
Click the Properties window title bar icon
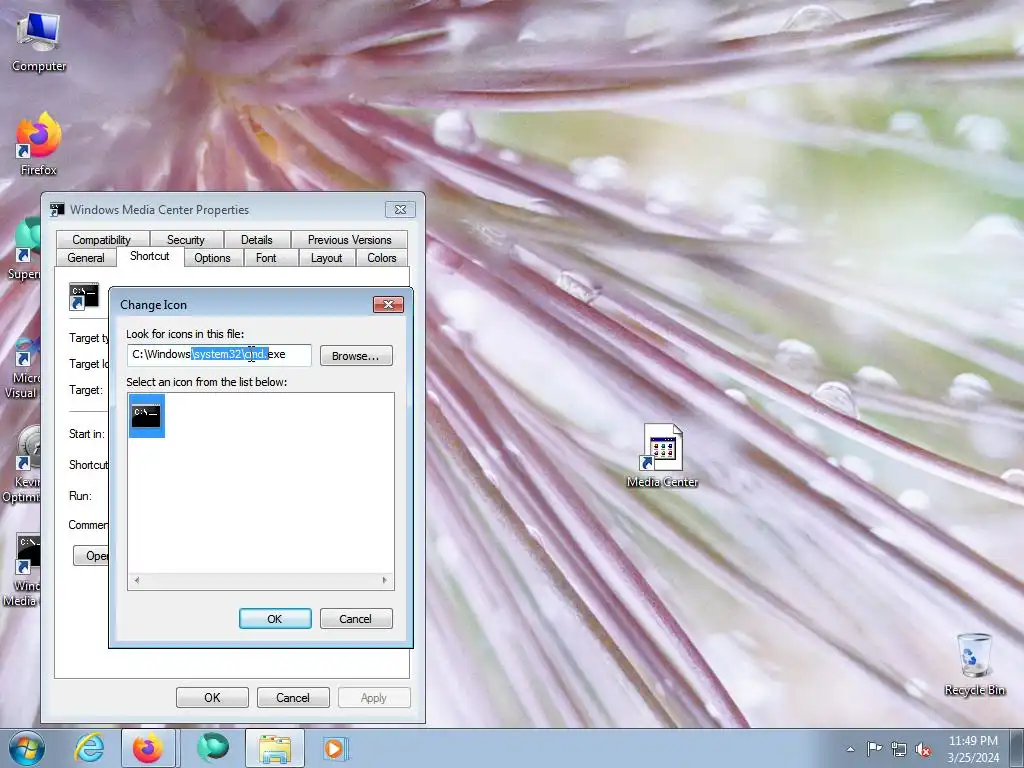click(57, 210)
